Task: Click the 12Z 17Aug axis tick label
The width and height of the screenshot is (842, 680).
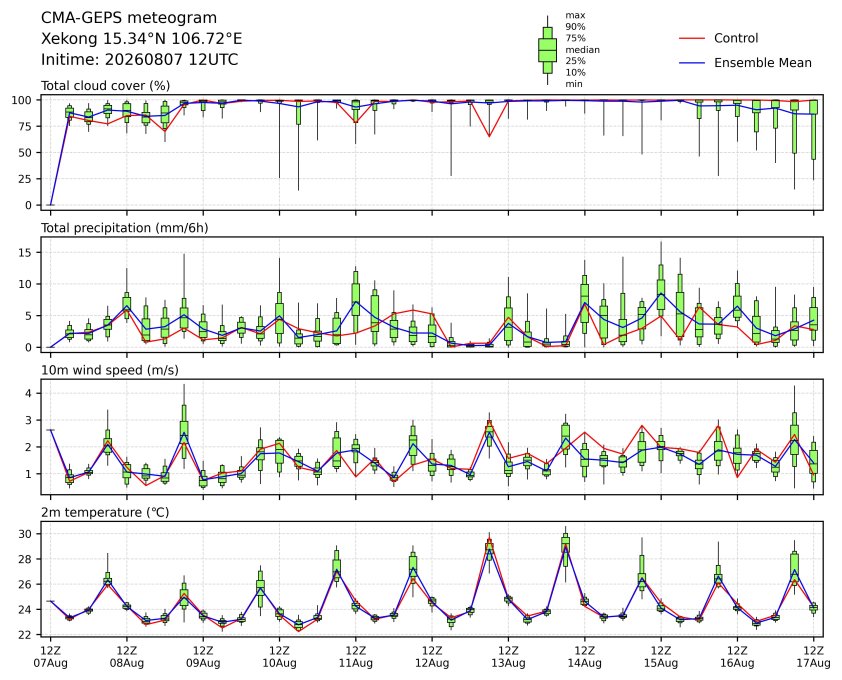Action: coord(813,657)
